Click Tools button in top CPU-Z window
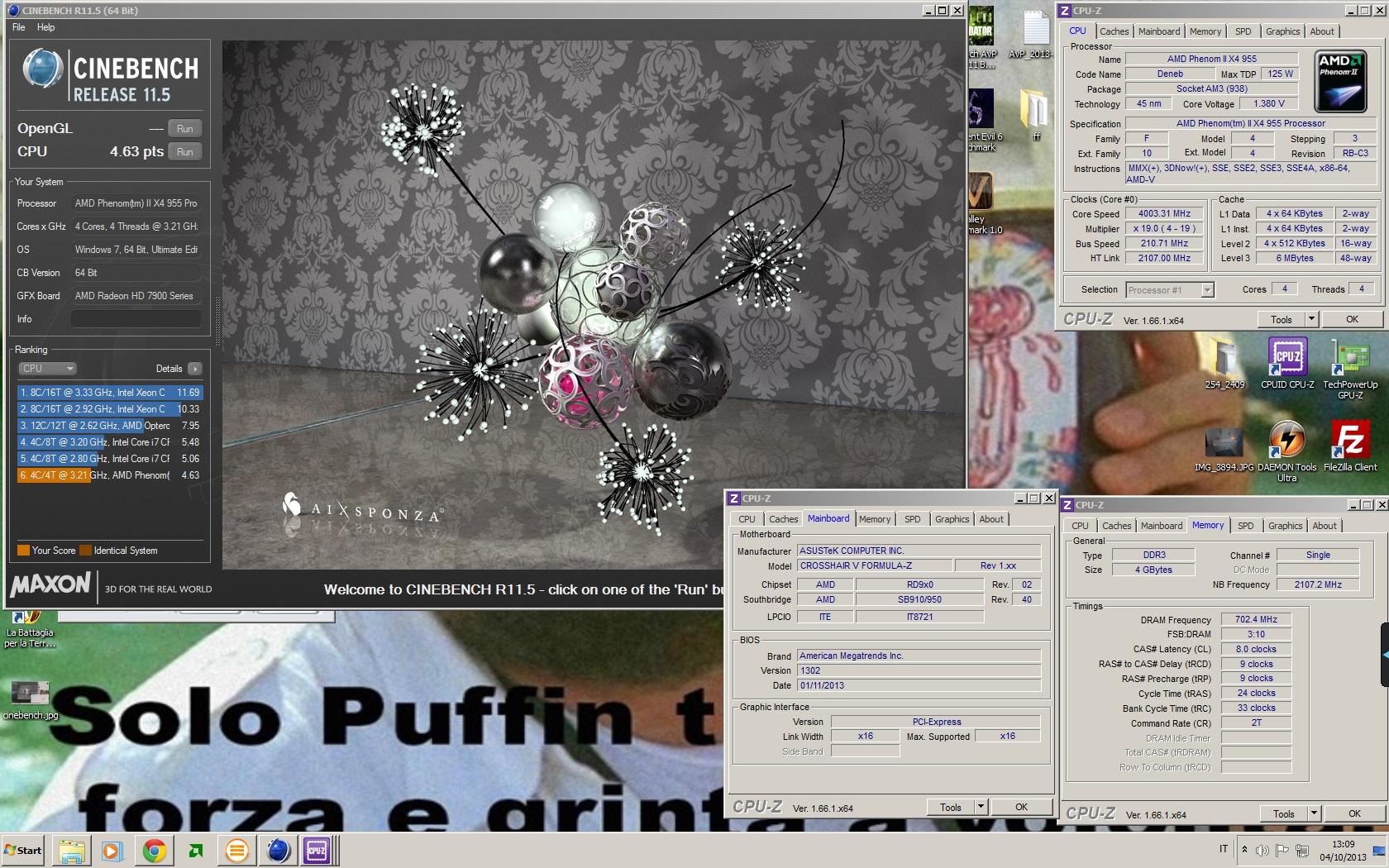The height and width of the screenshot is (868, 1389). [x=1282, y=319]
